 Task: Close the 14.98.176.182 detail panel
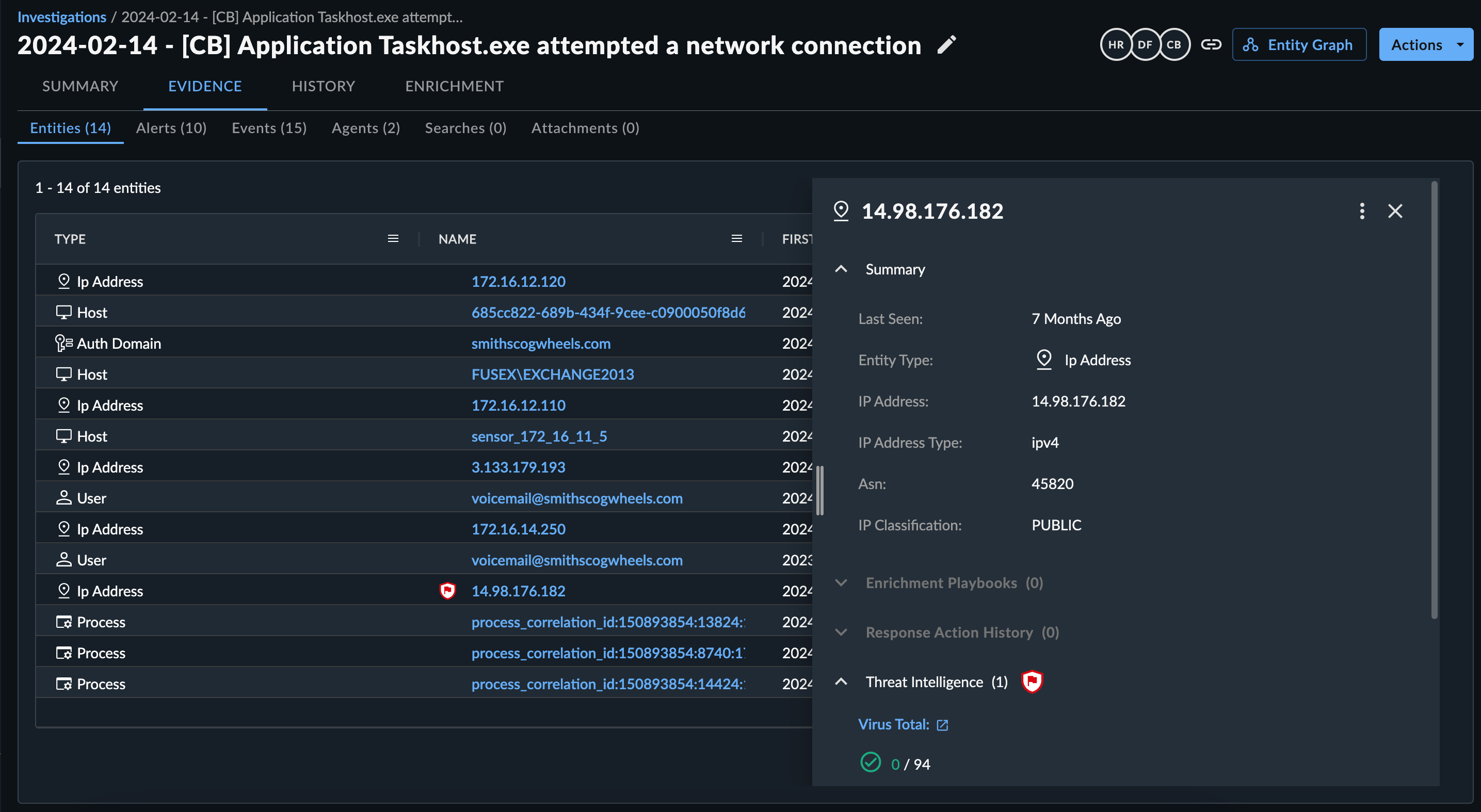pos(1395,211)
